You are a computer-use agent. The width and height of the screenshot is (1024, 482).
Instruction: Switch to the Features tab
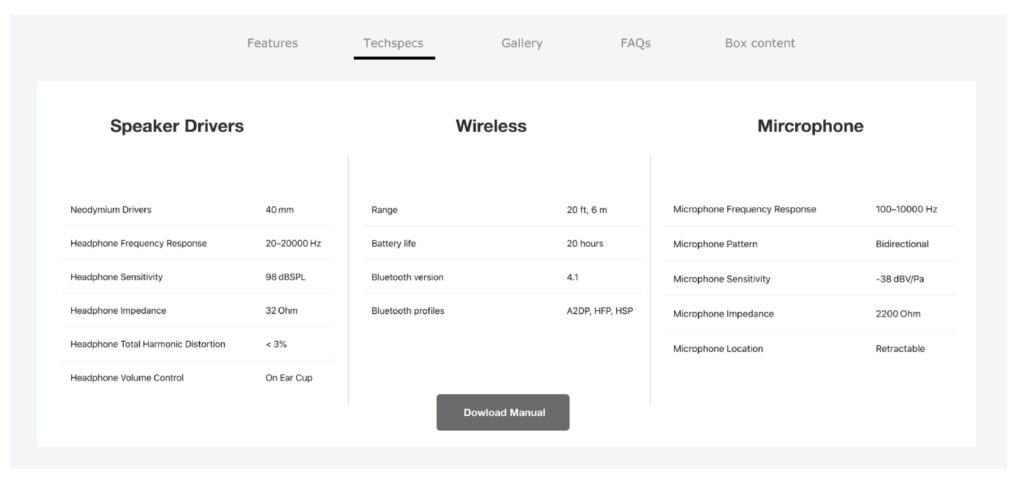click(272, 43)
